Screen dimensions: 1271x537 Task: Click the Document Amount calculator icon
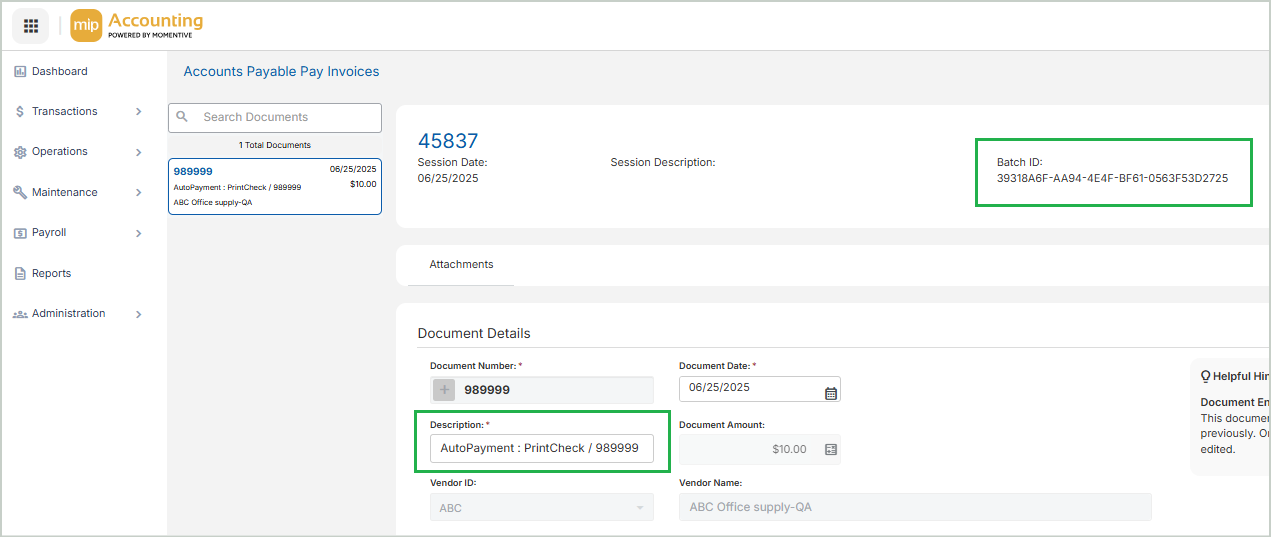coord(830,450)
